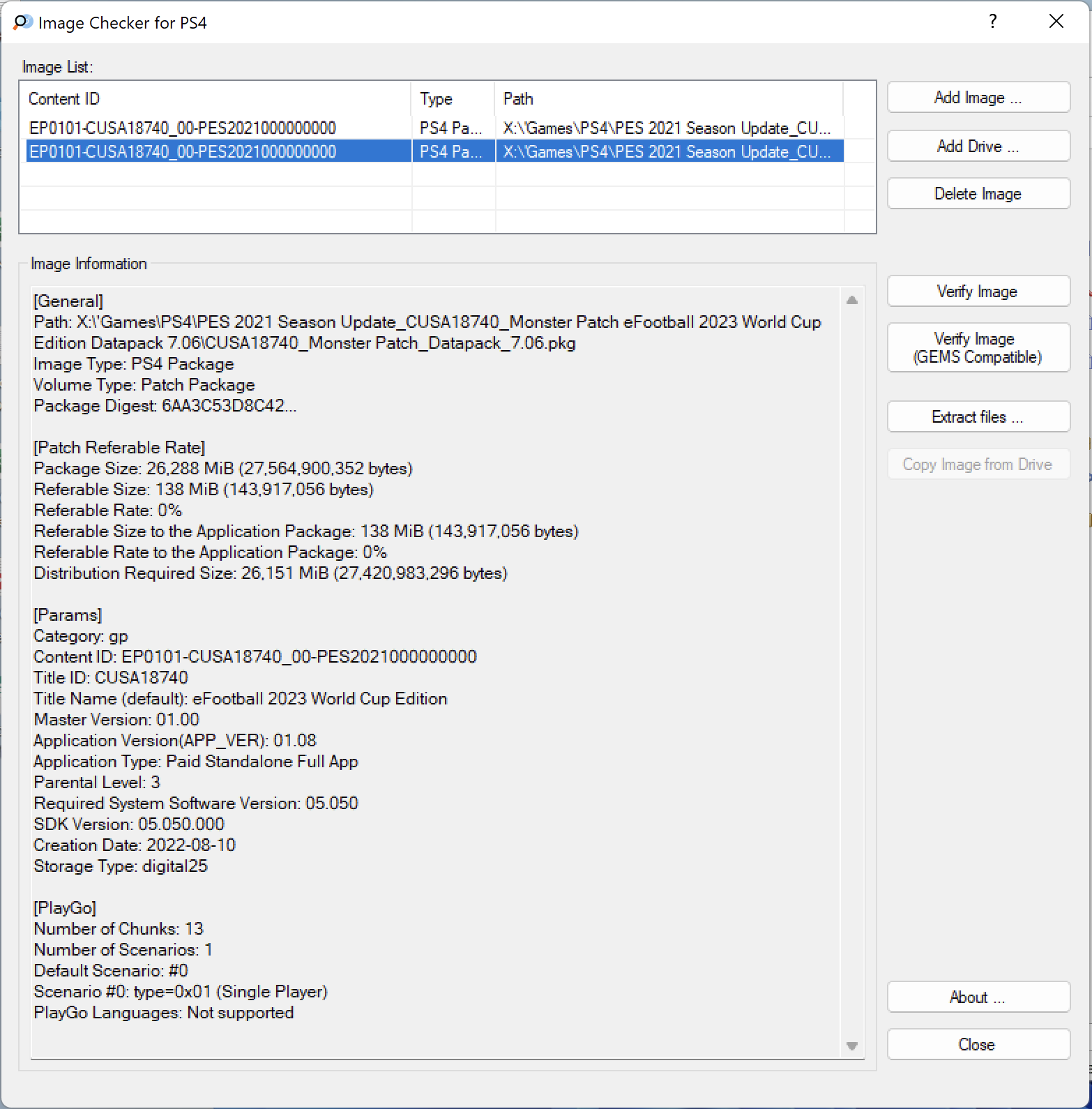The width and height of the screenshot is (1092, 1109).
Task: Click the Add Drive button
Action: [978, 146]
